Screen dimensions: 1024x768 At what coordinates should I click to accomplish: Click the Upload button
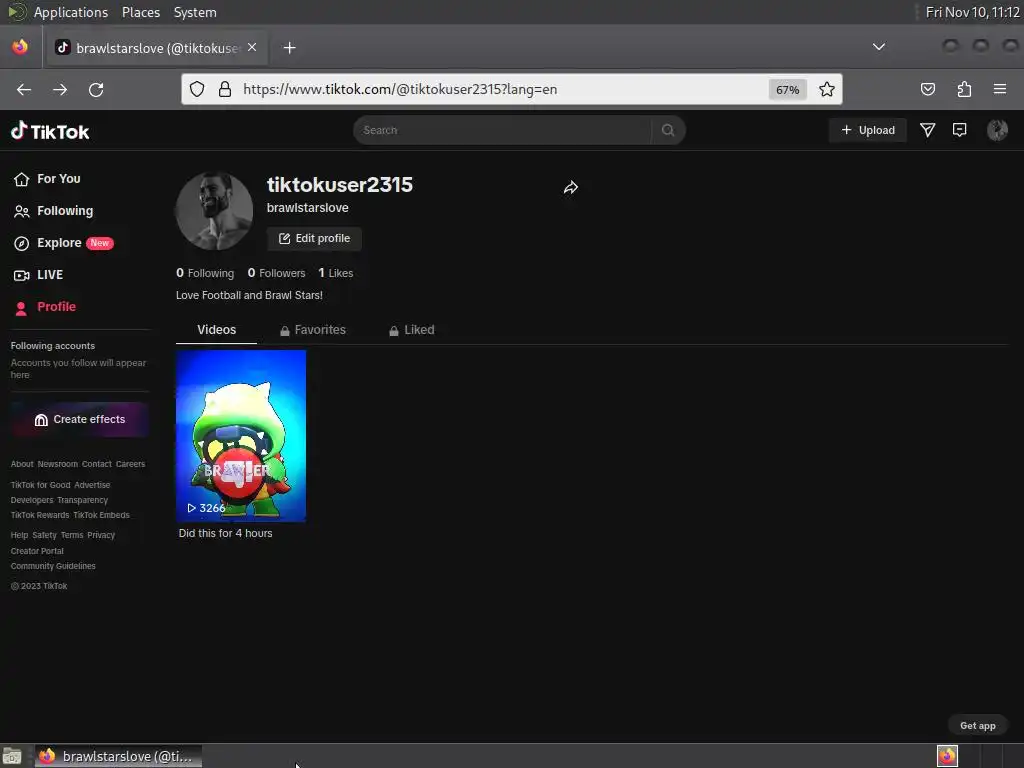[867, 130]
